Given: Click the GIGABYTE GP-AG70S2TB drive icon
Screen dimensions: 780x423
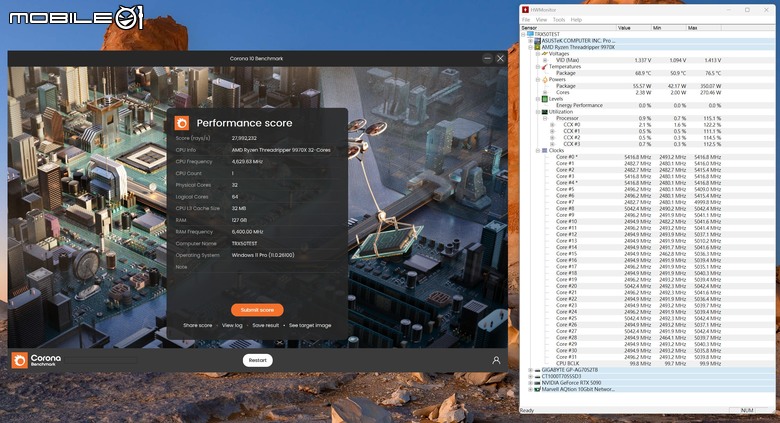Looking at the screenshot, I should tap(537, 370).
